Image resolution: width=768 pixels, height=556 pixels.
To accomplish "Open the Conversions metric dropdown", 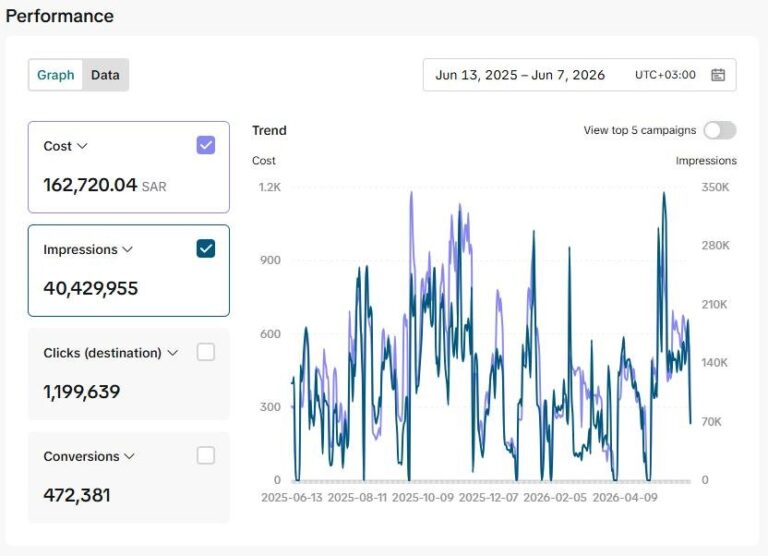I will [x=89, y=456].
